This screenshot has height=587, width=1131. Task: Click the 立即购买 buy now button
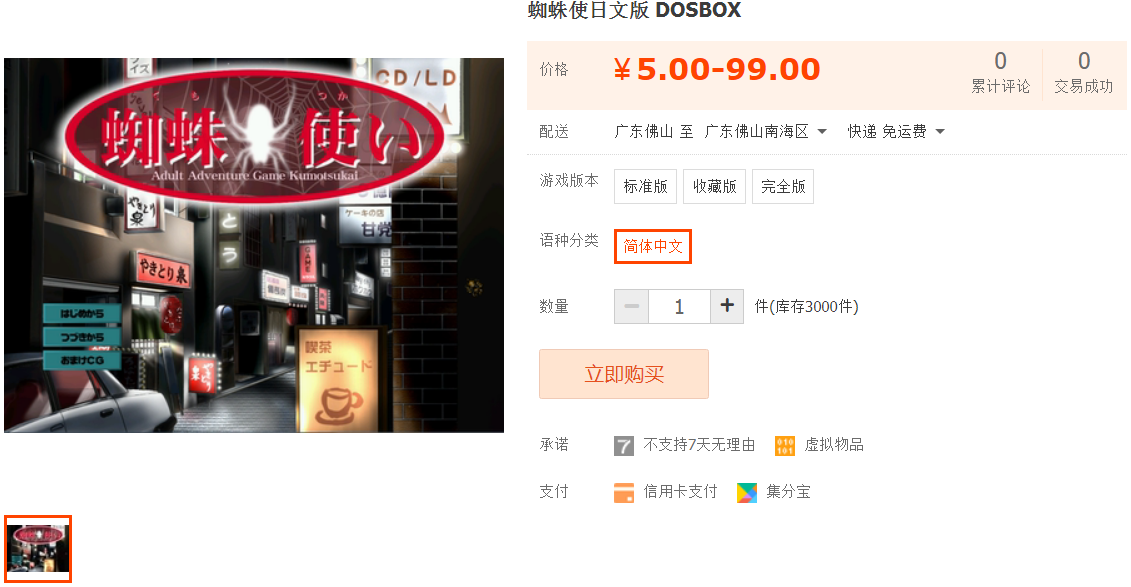pyautogui.click(x=624, y=374)
